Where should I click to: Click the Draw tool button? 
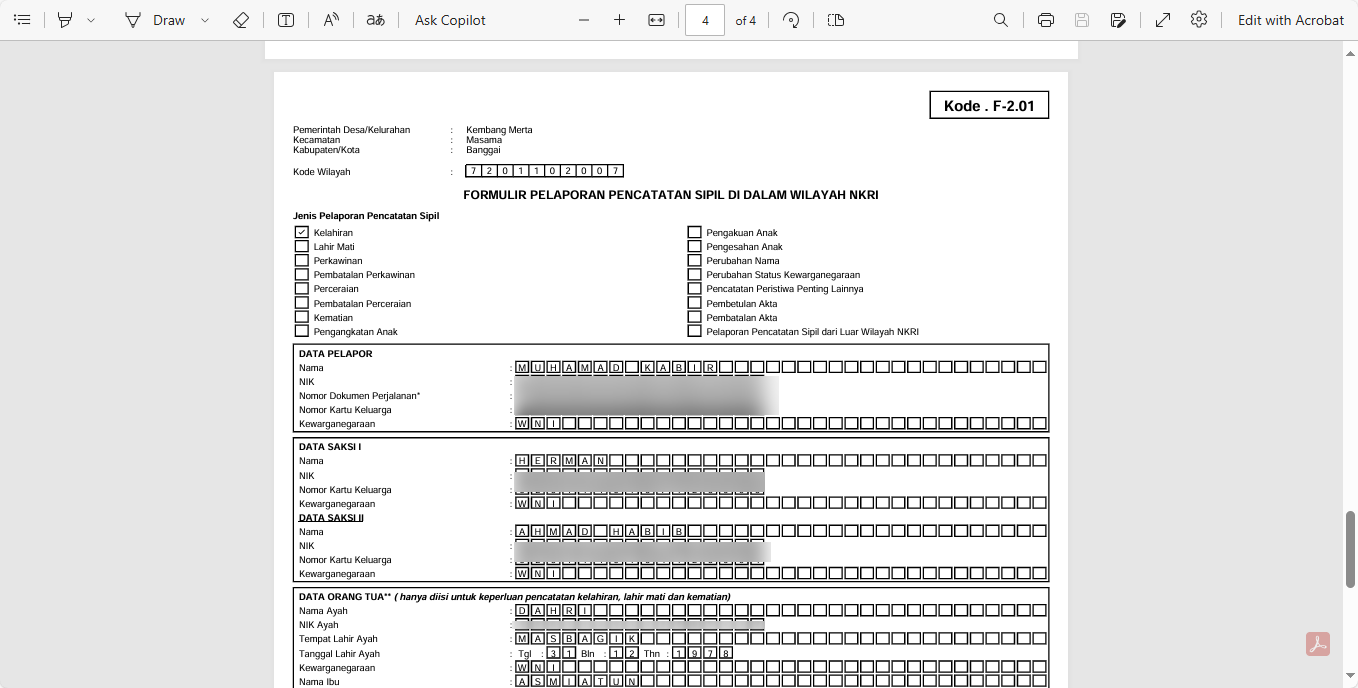click(155, 20)
